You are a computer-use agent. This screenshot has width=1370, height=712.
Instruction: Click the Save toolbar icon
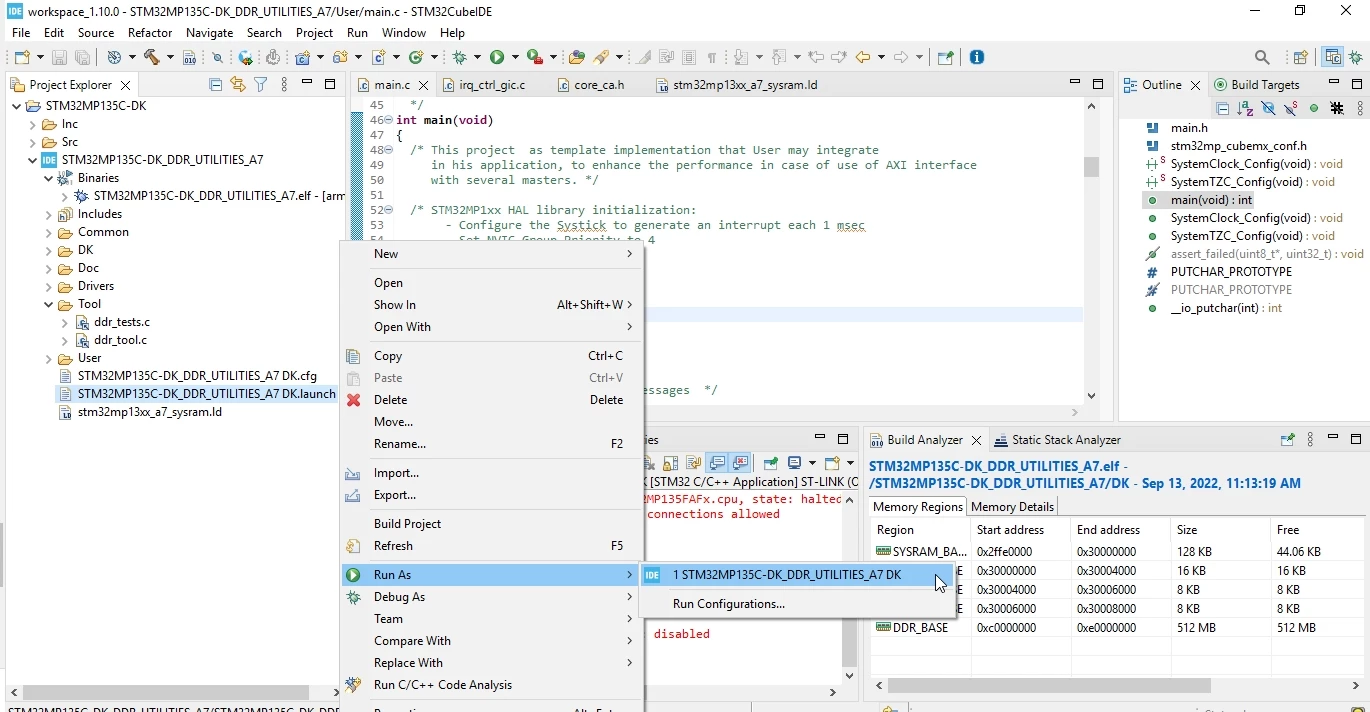click(x=59, y=57)
